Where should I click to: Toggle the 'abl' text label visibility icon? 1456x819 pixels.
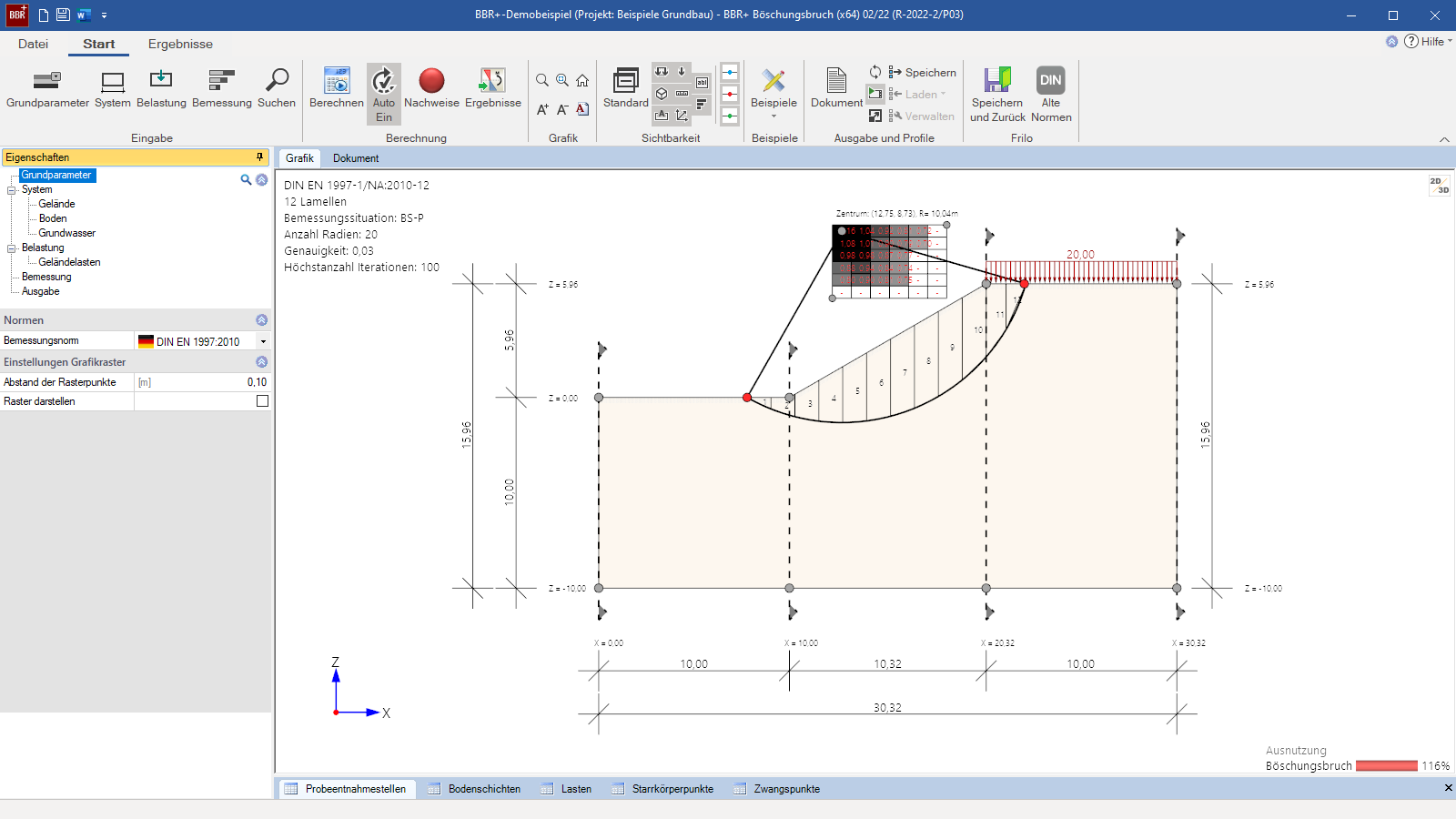[x=702, y=83]
